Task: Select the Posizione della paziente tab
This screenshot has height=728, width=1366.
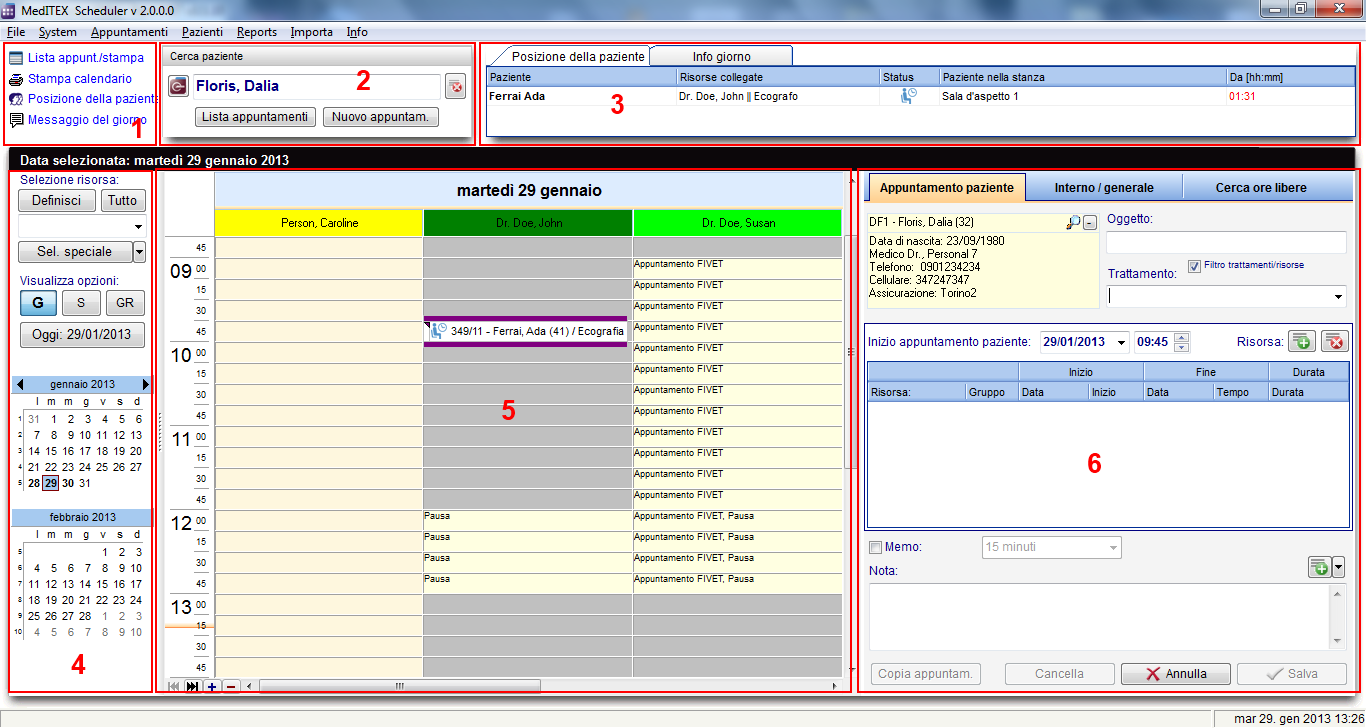Action: pos(579,56)
